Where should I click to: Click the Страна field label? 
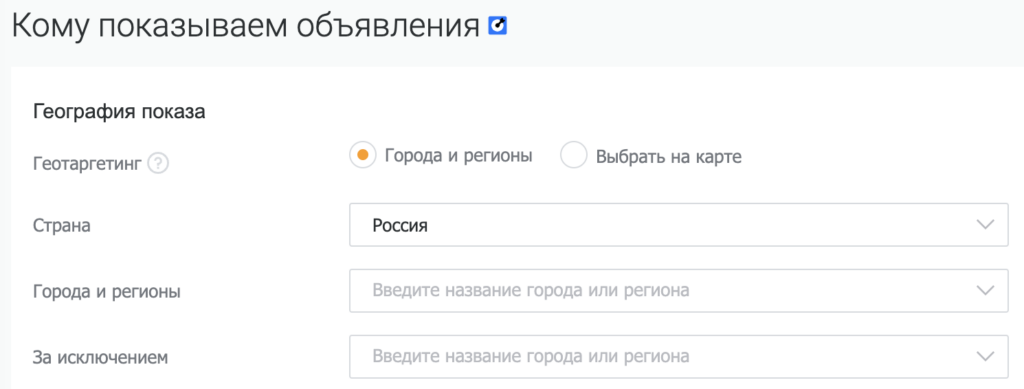61,225
